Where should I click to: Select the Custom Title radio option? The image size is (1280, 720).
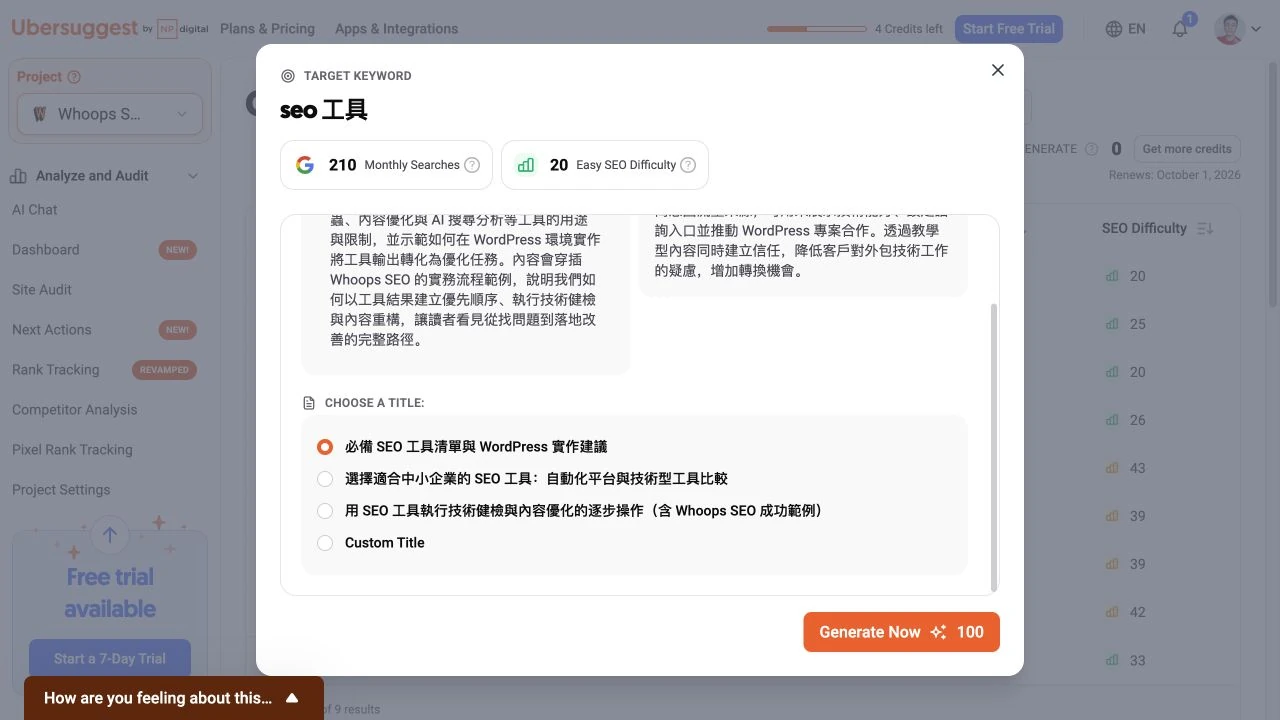tap(325, 543)
